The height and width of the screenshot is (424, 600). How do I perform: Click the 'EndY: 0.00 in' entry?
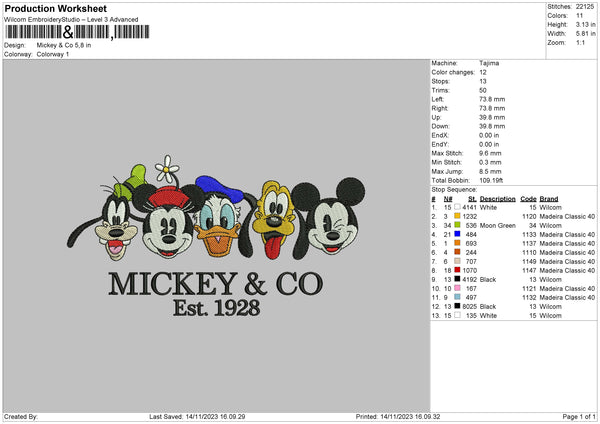465,144
